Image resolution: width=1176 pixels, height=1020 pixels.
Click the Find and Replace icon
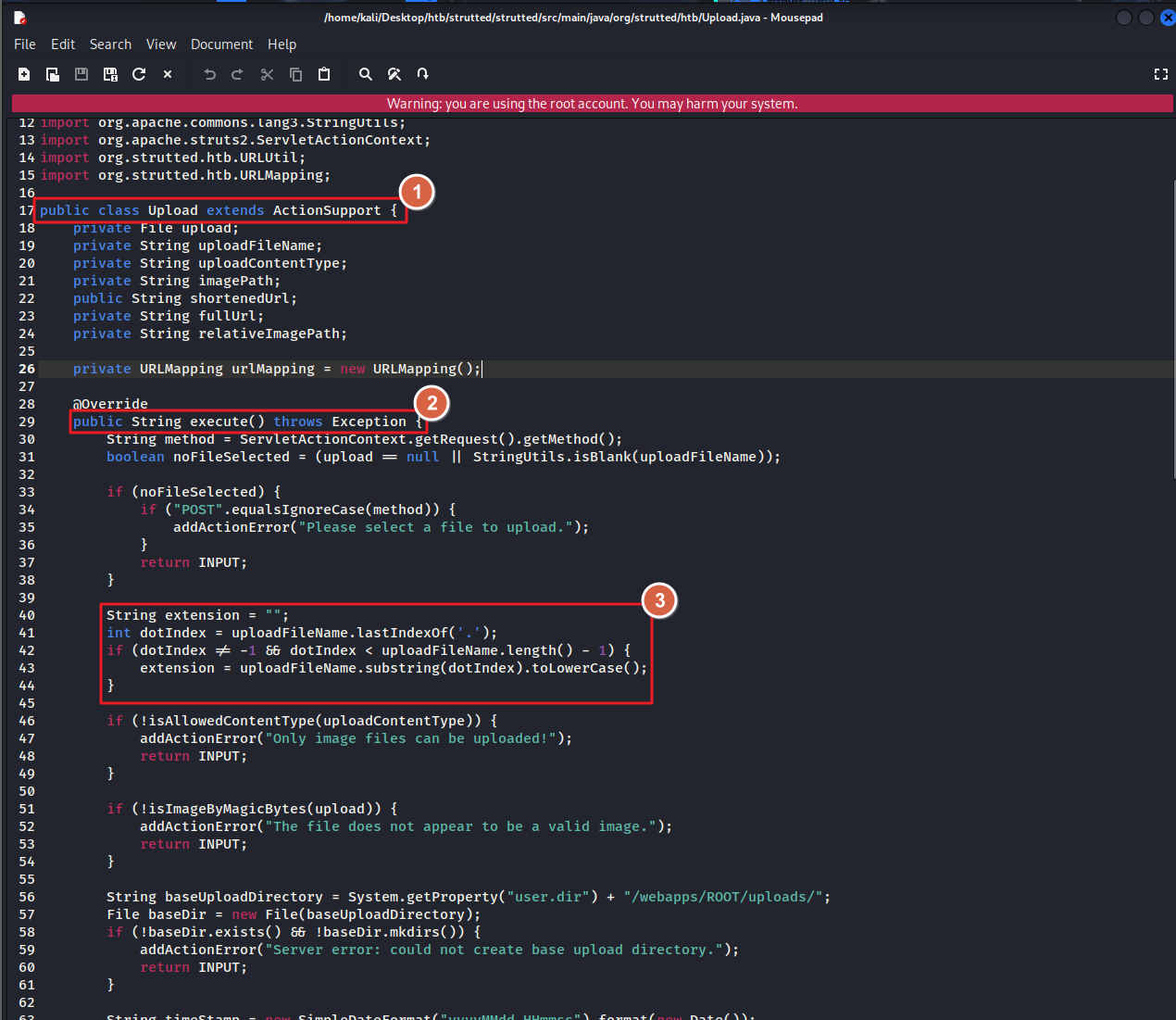(x=394, y=74)
